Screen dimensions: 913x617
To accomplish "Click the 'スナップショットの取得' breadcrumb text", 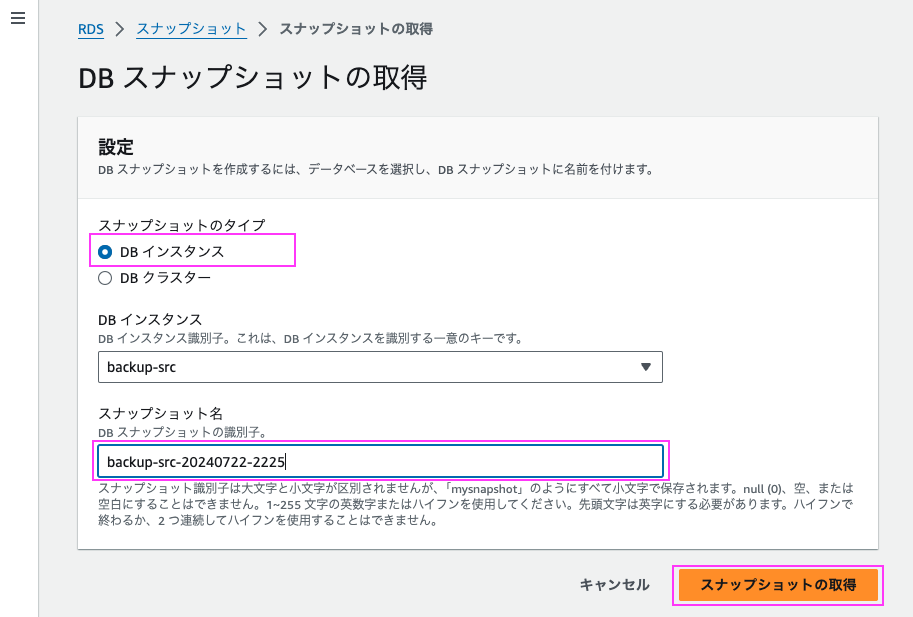I will coord(356,29).
